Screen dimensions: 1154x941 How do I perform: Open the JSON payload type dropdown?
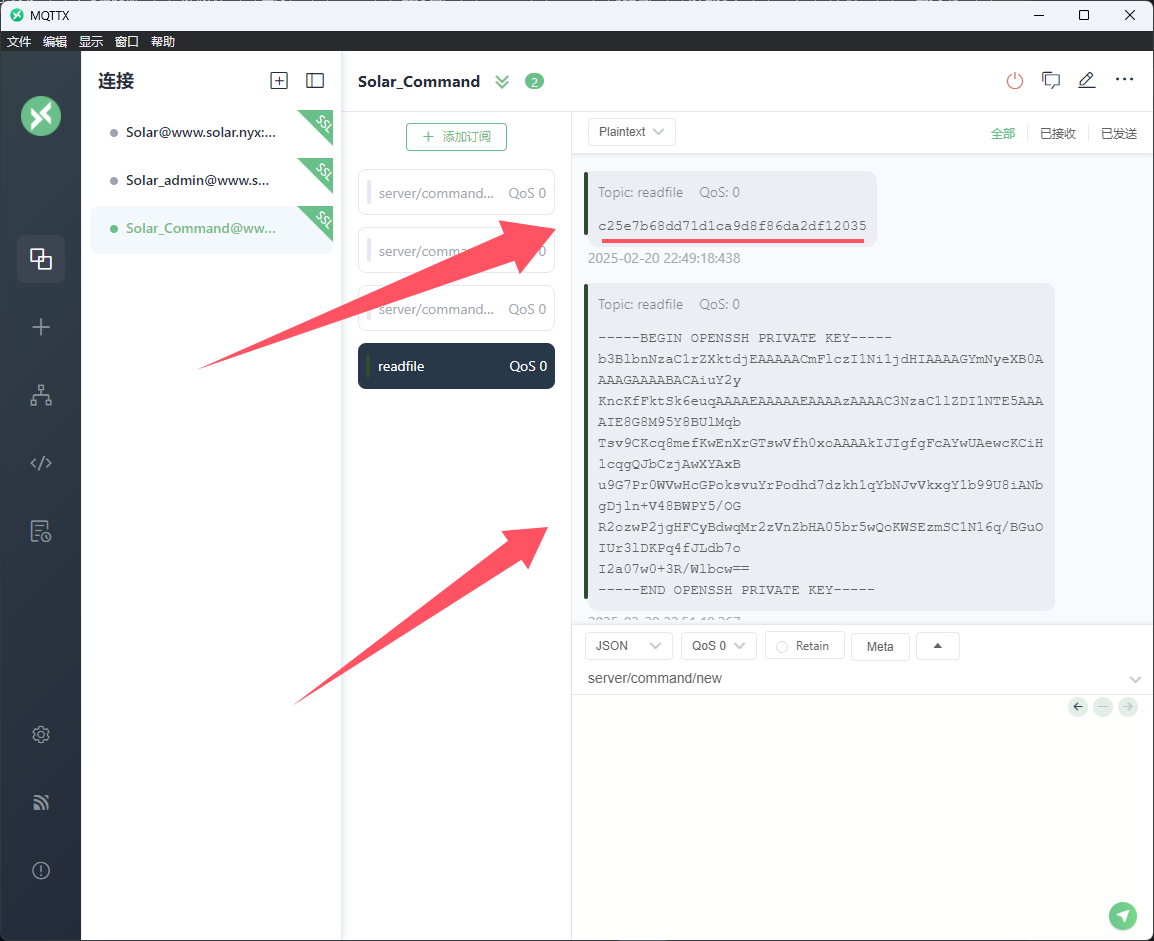point(628,646)
